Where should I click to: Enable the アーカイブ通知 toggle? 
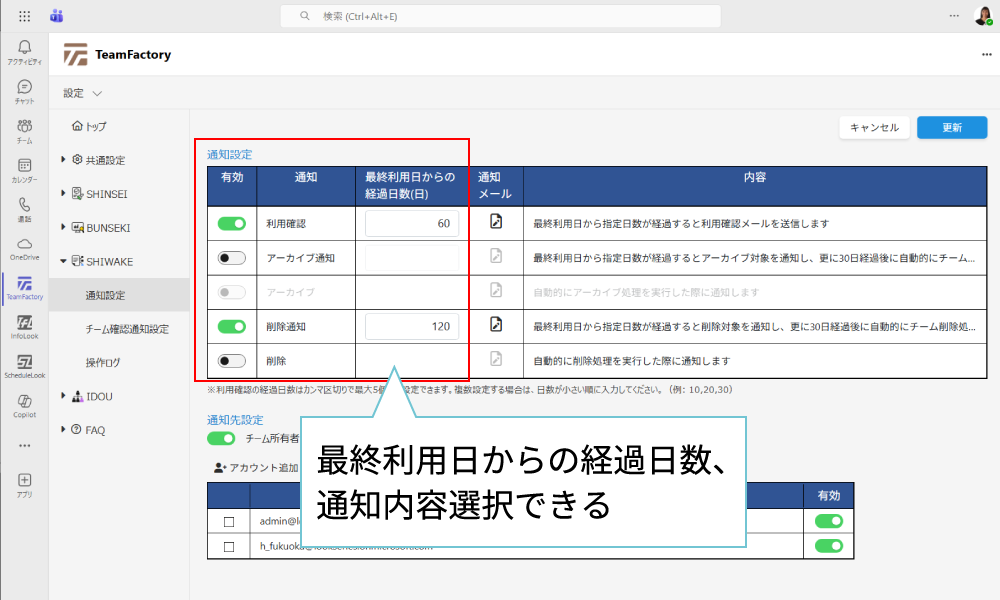(x=231, y=258)
